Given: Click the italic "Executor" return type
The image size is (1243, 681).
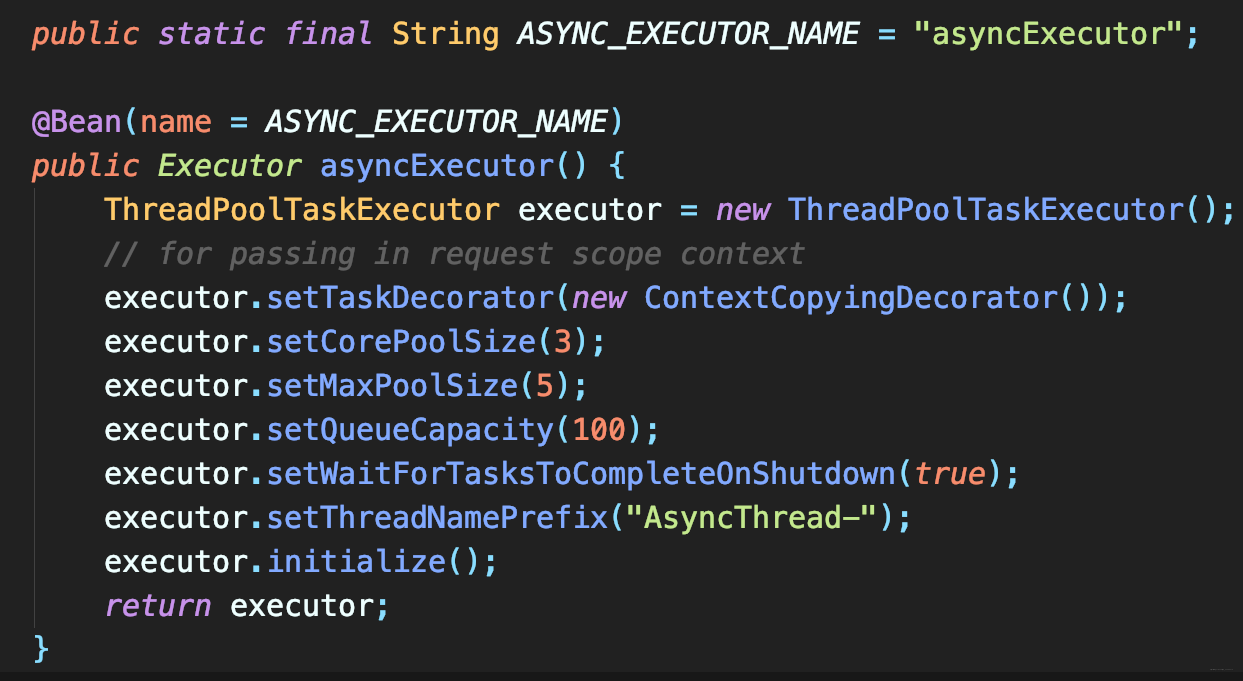Looking at the screenshot, I should tap(230, 166).
